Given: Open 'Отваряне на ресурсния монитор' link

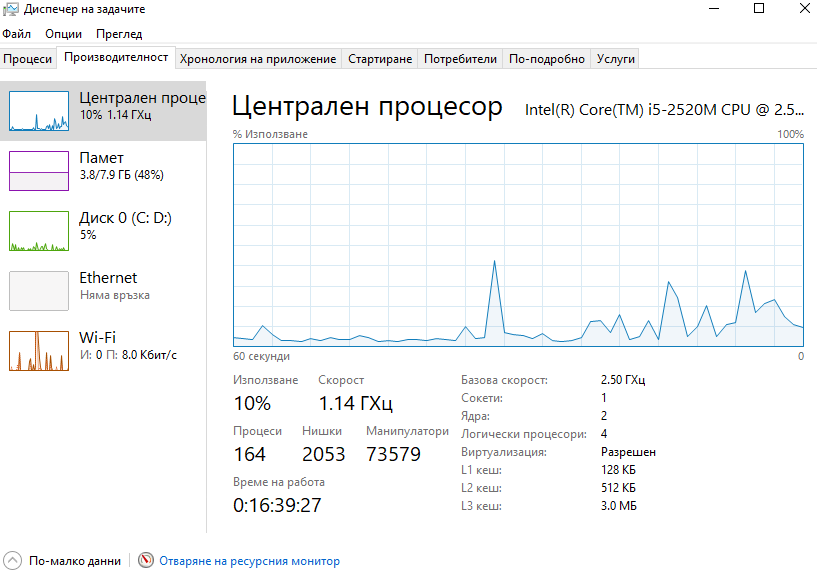Looking at the screenshot, I should (x=250, y=561).
